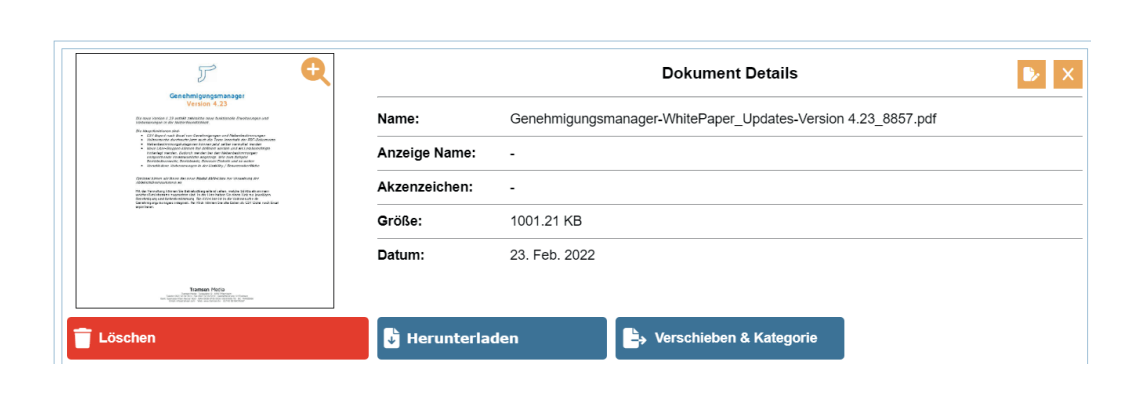Click the Dokument Details heading
Viewport: 1137px width, 406px height.
[x=729, y=73]
